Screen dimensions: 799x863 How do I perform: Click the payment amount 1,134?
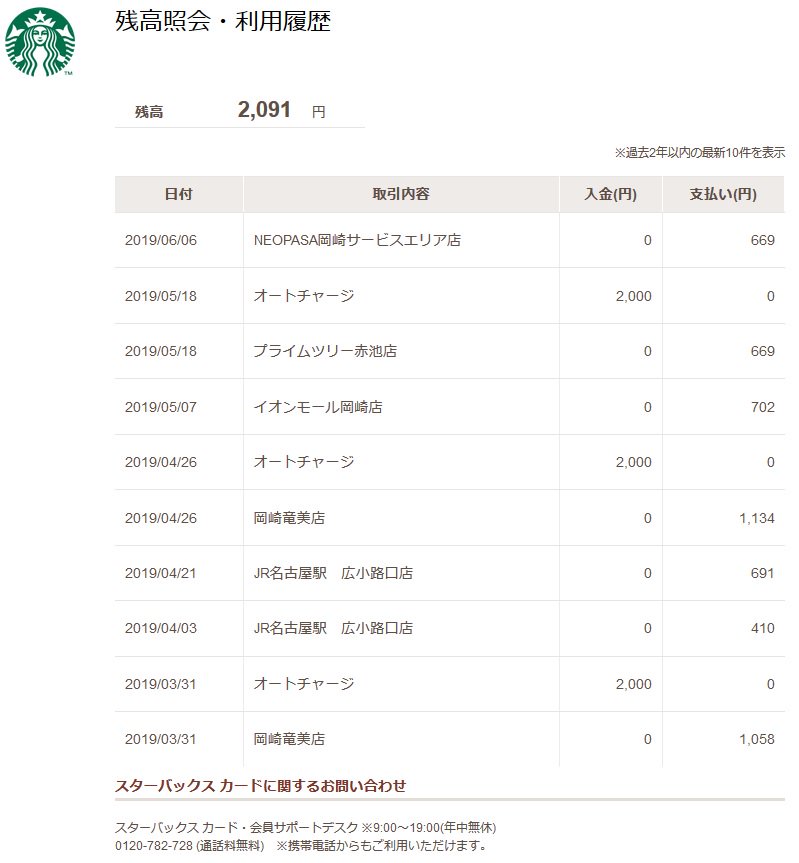(757, 518)
